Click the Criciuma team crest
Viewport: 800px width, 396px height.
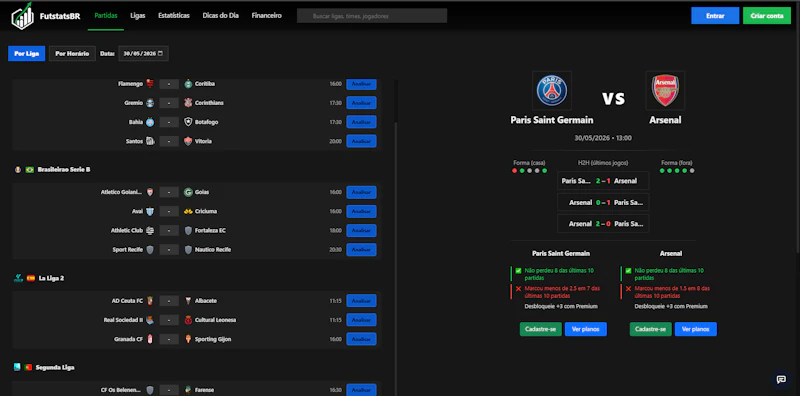[188, 211]
